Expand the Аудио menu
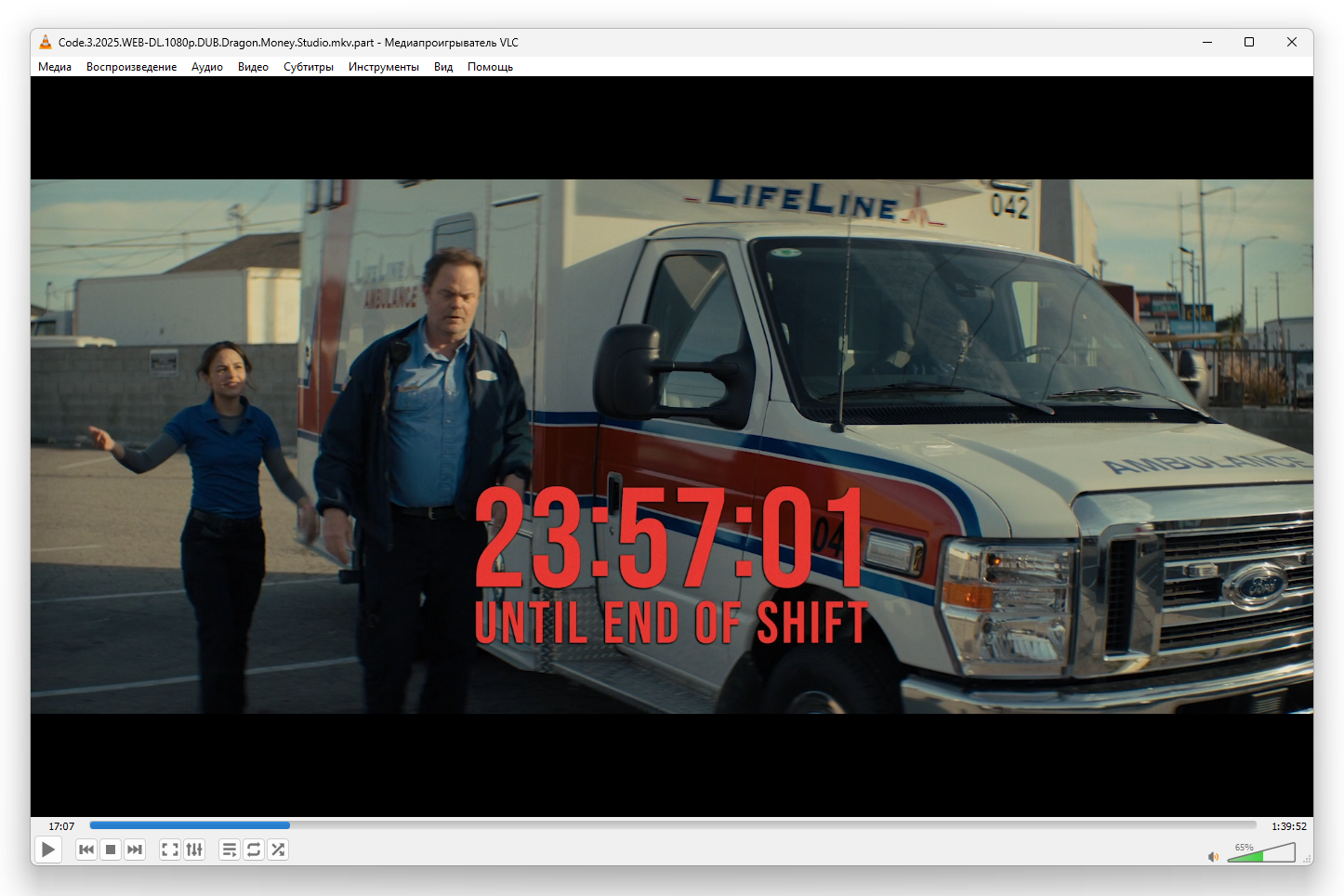The height and width of the screenshot is (896, 1344). coord(207,67)
